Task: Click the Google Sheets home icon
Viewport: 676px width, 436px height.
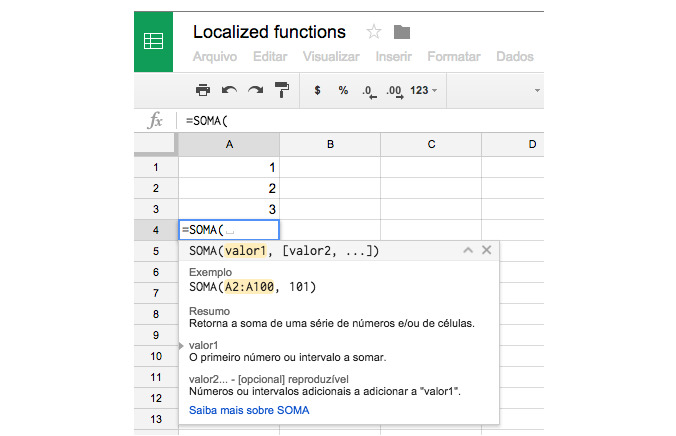Action: (x=155, y=43)
